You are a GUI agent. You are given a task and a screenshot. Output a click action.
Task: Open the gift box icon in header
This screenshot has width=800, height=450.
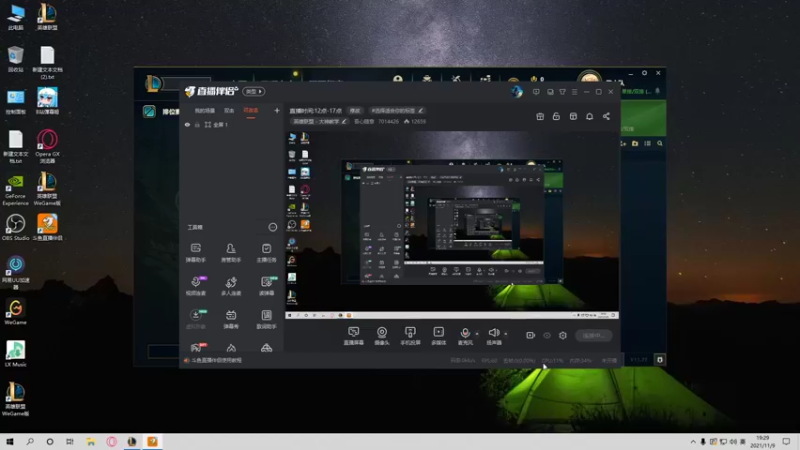pyautogui.click(x=540, y=116)
